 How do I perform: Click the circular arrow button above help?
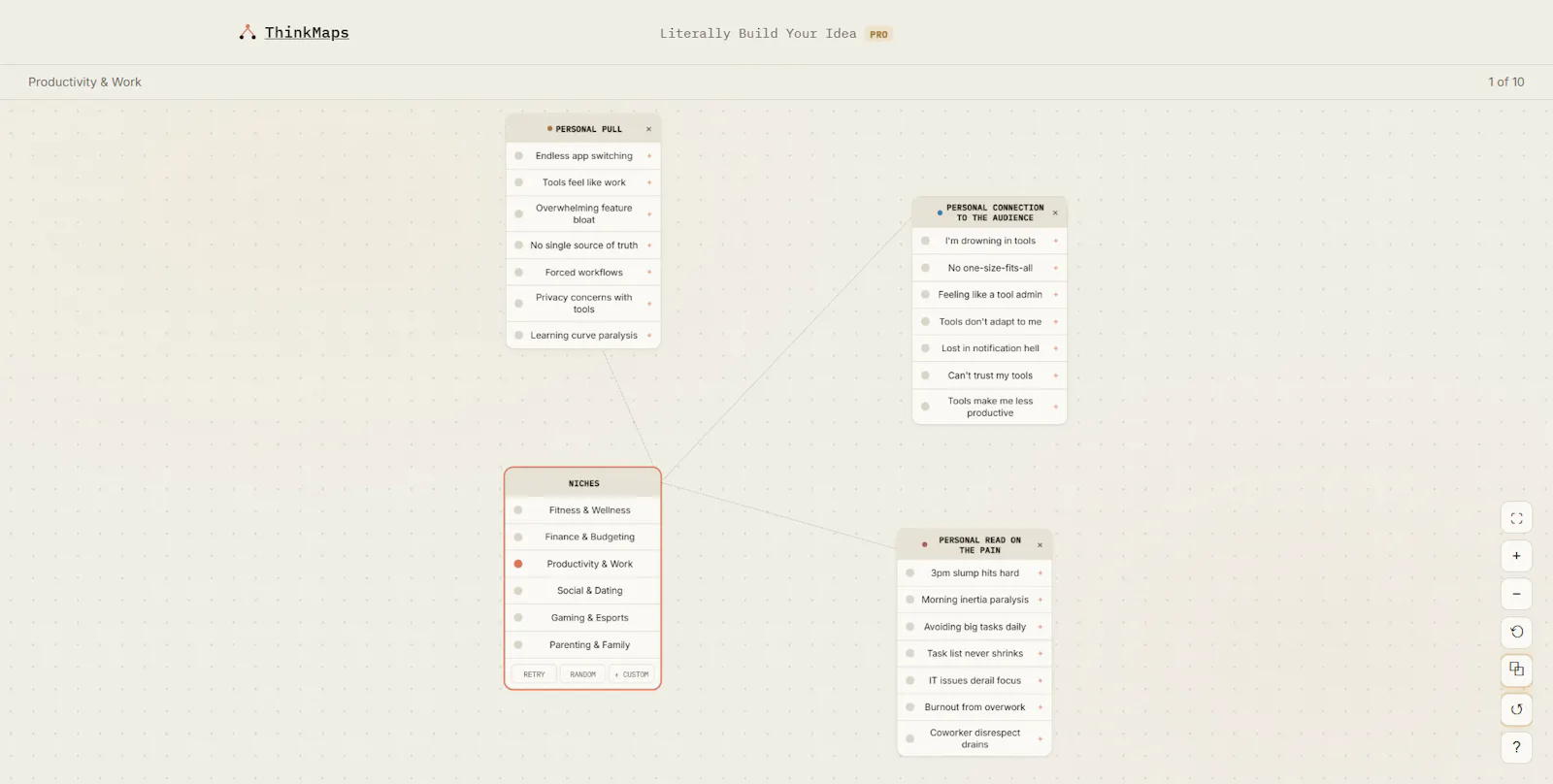[1516, 709]
